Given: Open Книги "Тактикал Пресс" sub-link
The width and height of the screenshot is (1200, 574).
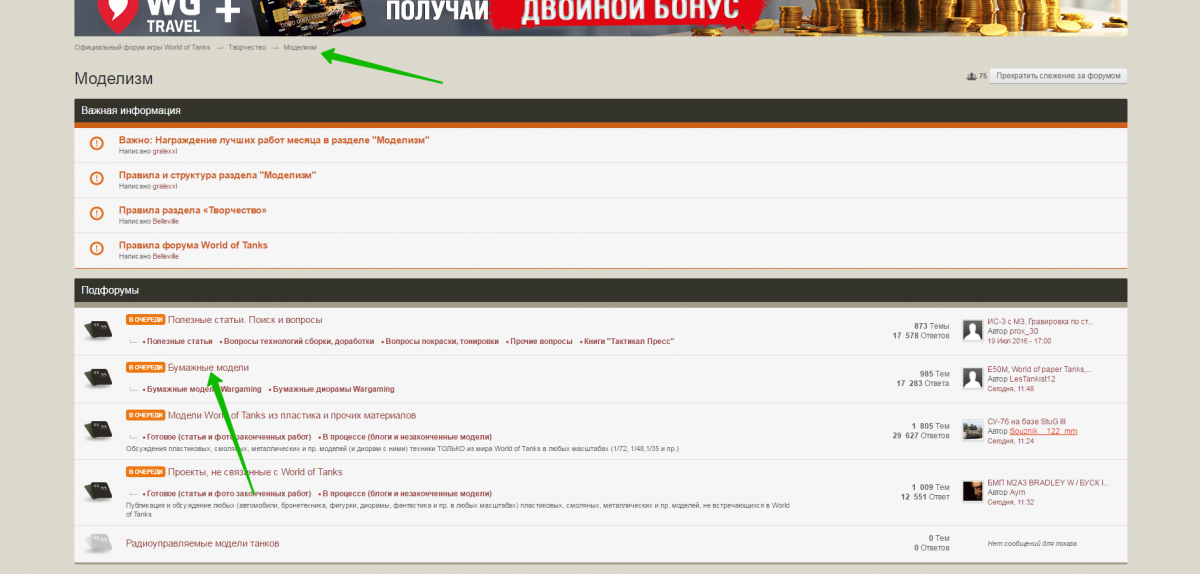Looking at the screenshot, I should tap(627, 341).
